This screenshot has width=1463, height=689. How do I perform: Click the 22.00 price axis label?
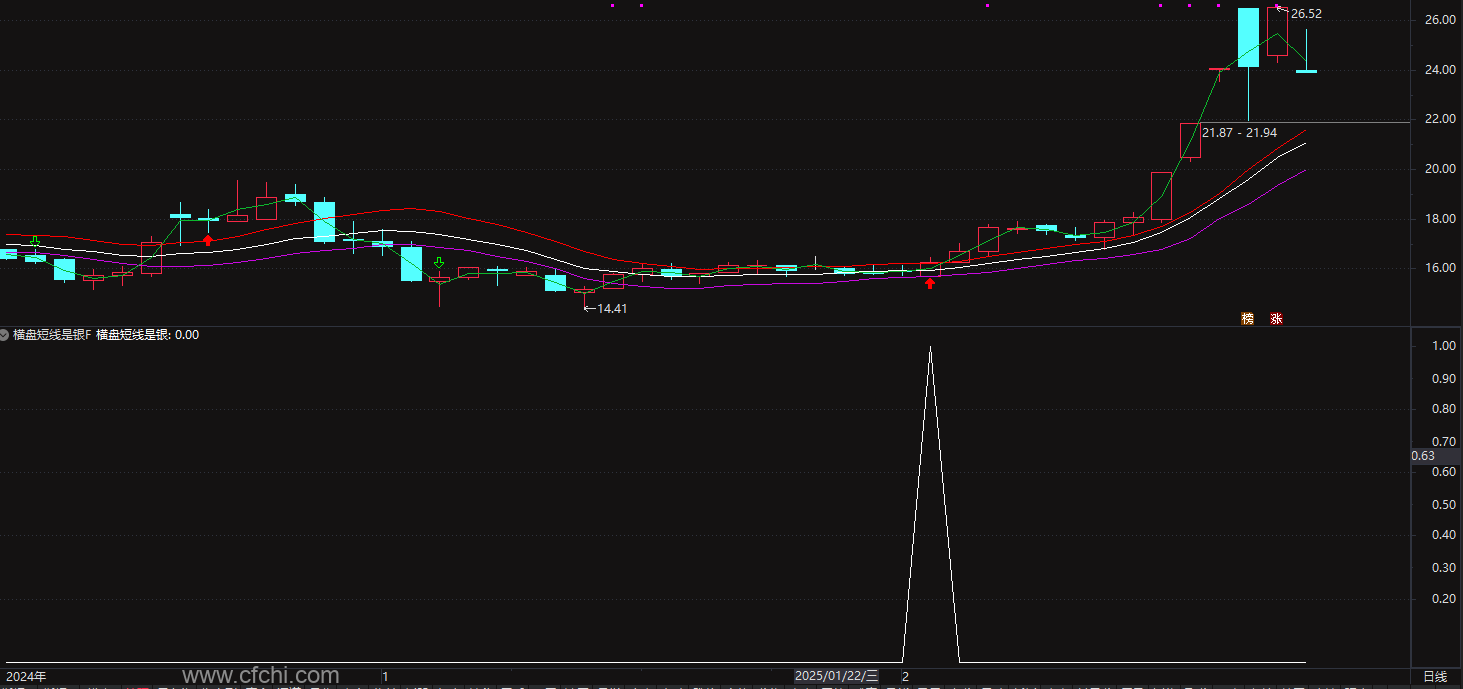(x=1440, y=119)
